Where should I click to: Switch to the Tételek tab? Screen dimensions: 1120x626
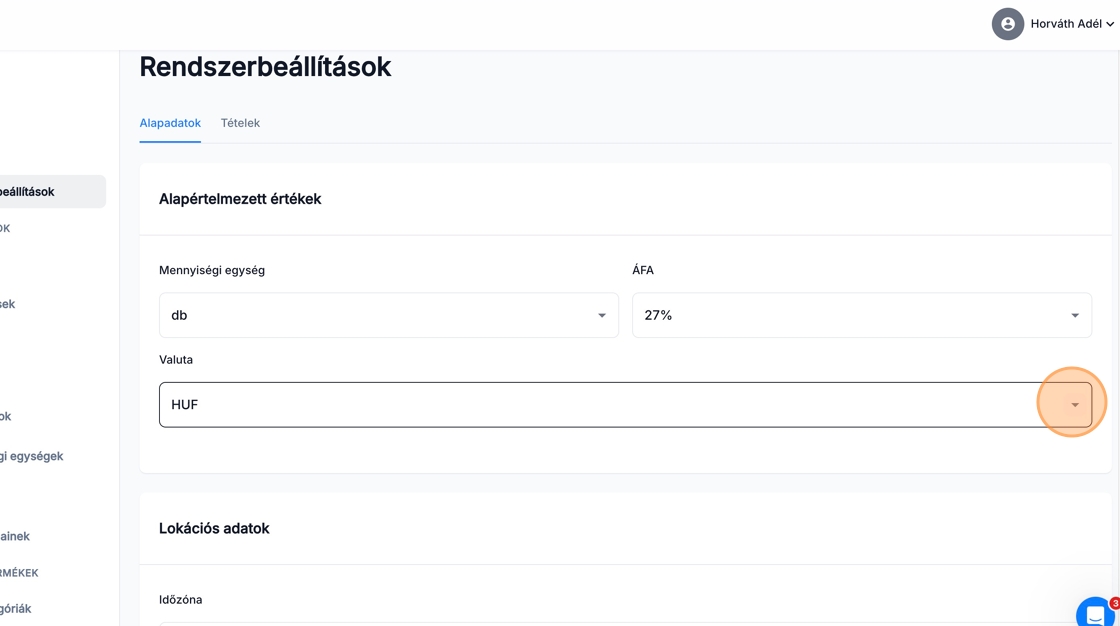tap(240, 123)
